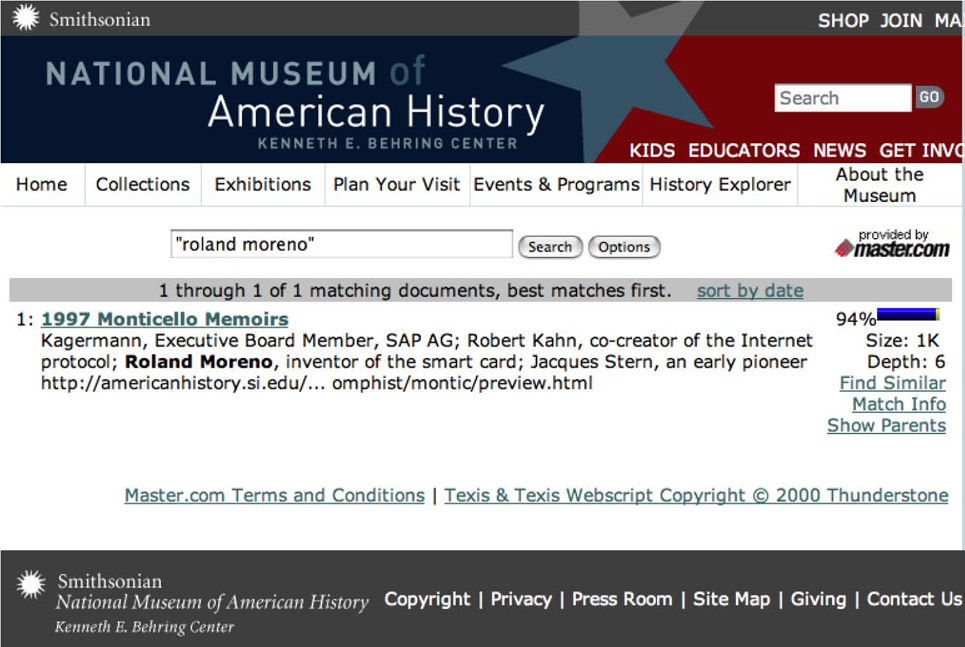Image resolution: width=965 pixels, height=647 pixels.
Task: Open the Exhibitions menu item
Action: click(x=263, y=184)
